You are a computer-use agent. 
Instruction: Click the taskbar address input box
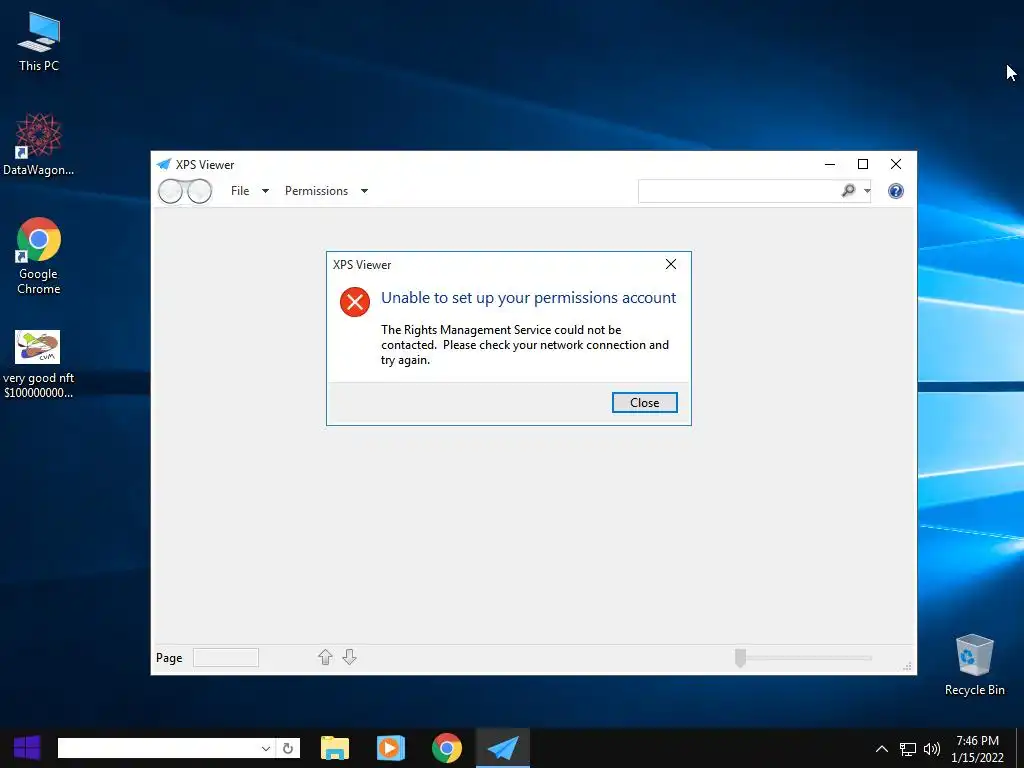pyautogui.click(x=157, y=748)
